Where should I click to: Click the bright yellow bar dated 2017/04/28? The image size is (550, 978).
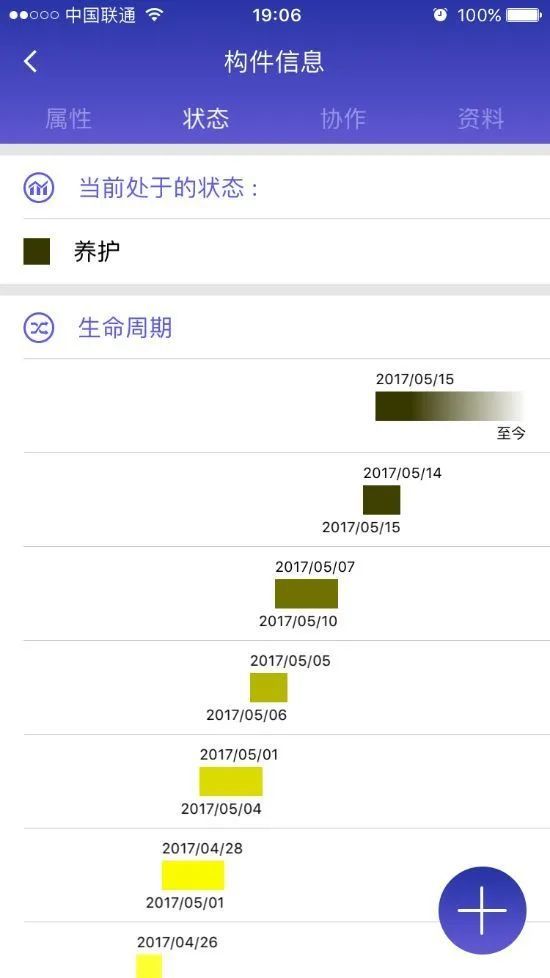193,875
